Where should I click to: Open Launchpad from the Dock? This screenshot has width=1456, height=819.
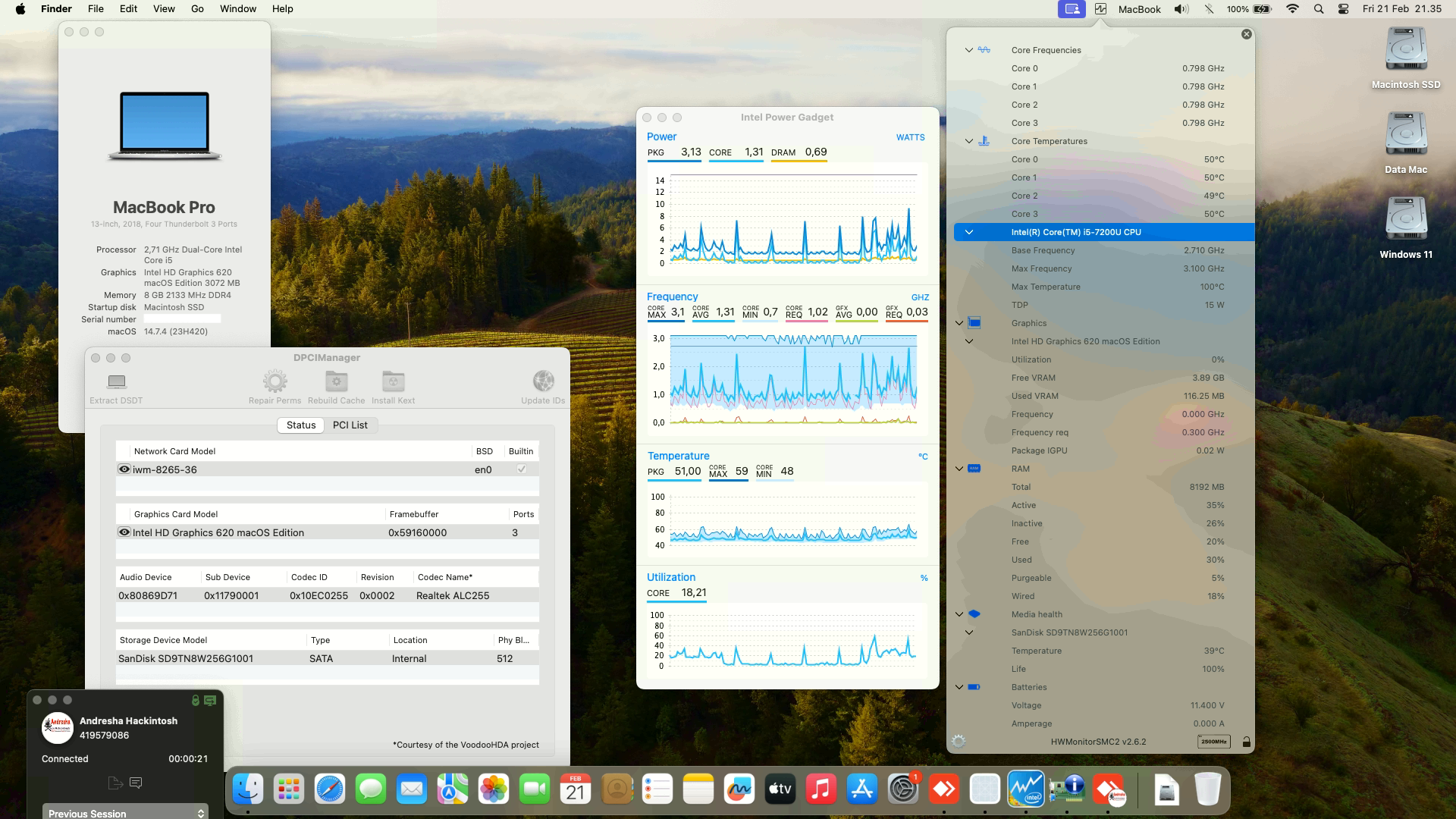tap(289, 790)
